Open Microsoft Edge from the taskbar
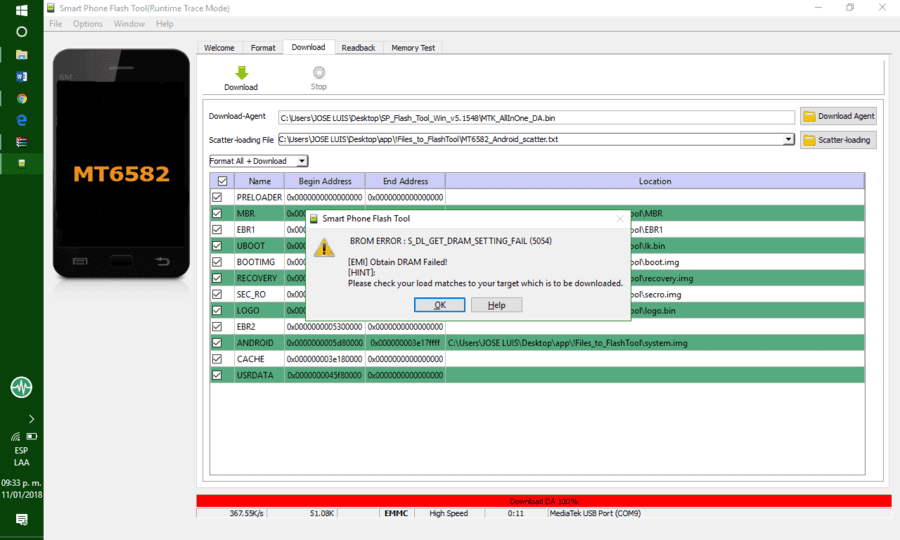Screen dimensions: 900x540 coord(22,121)
